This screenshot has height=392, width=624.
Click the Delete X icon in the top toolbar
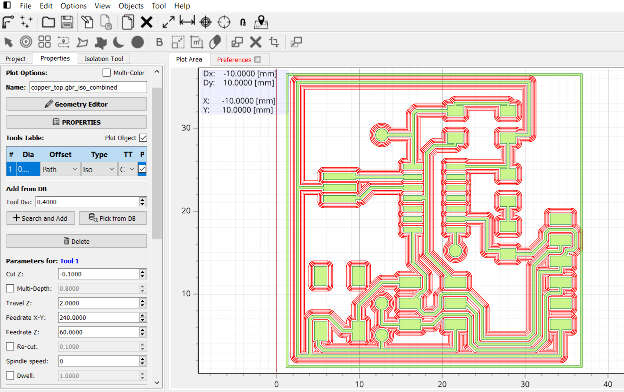pos(146,22)
